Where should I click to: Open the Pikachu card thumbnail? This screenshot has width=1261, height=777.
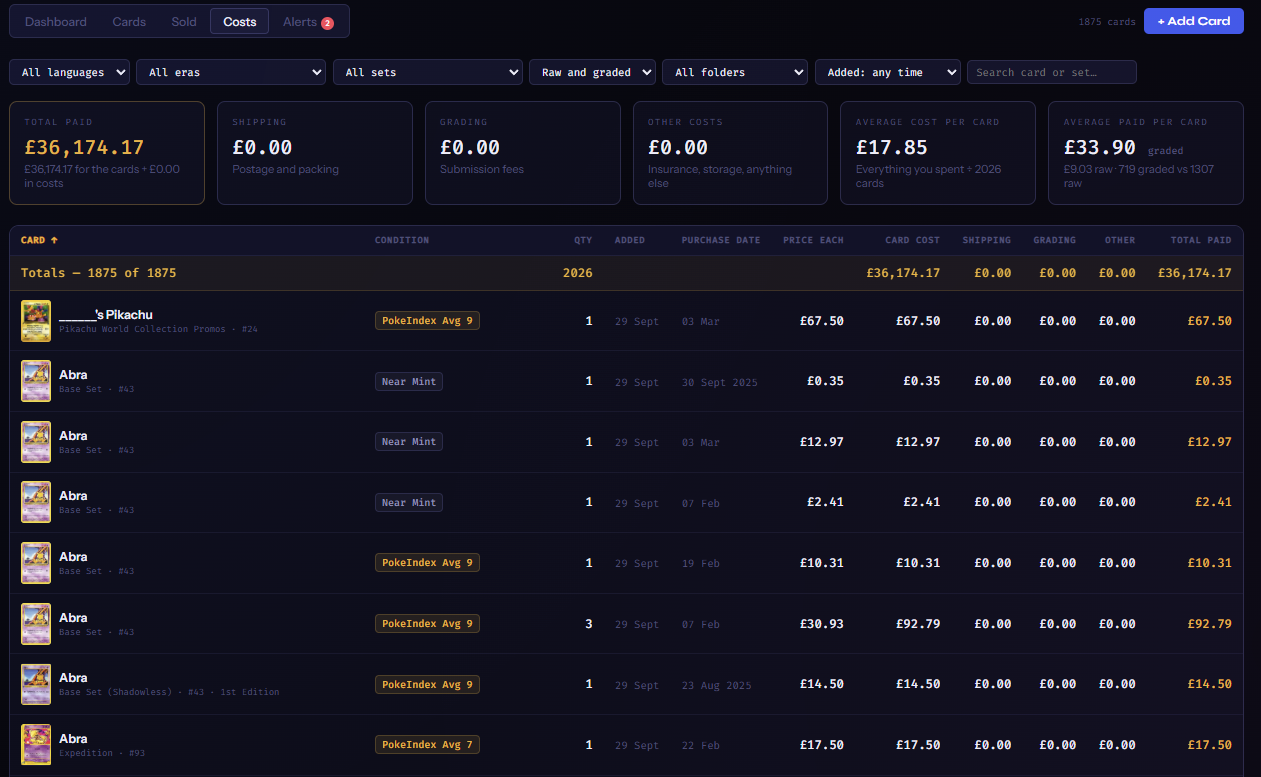pos(36,321)
